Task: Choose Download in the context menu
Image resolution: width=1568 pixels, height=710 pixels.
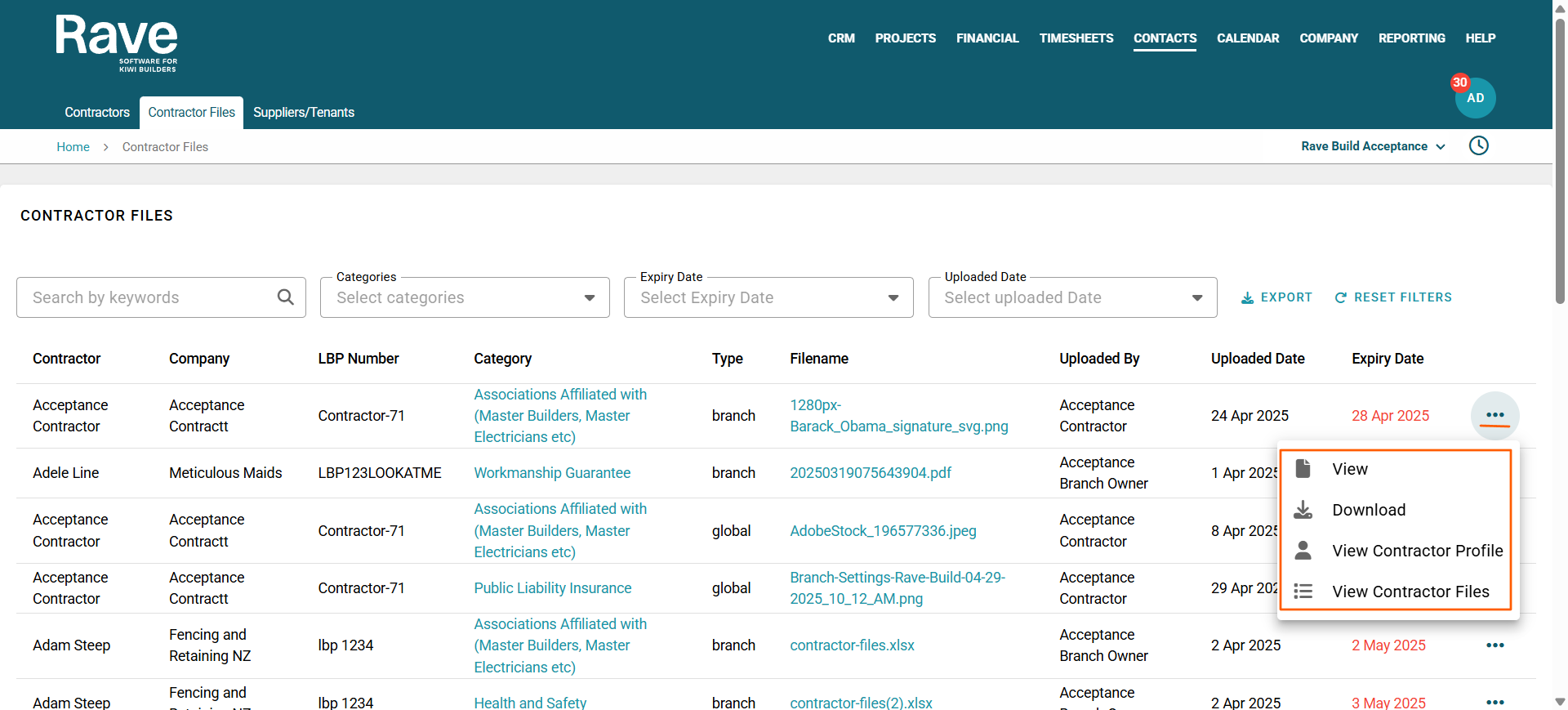Action: coord(1369,510)
